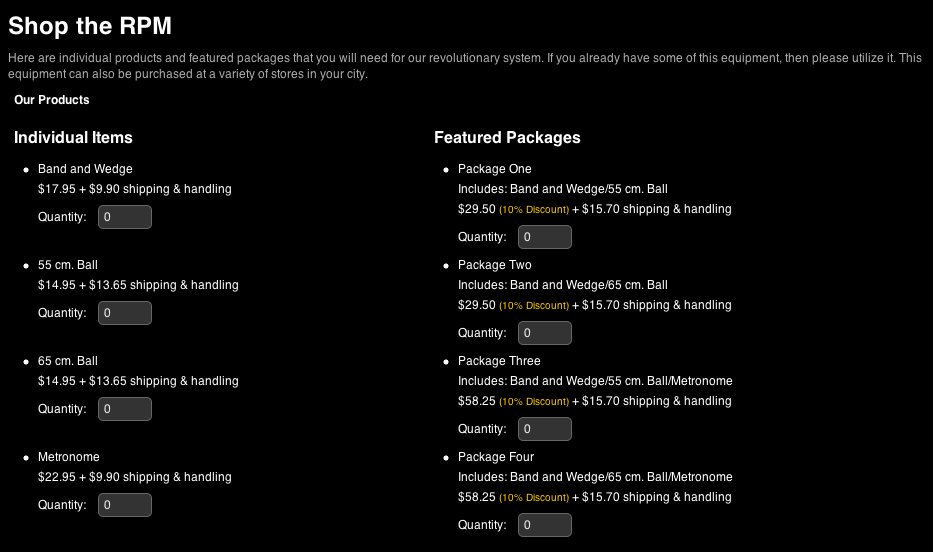Click the Metronome product name

(69, 457)
